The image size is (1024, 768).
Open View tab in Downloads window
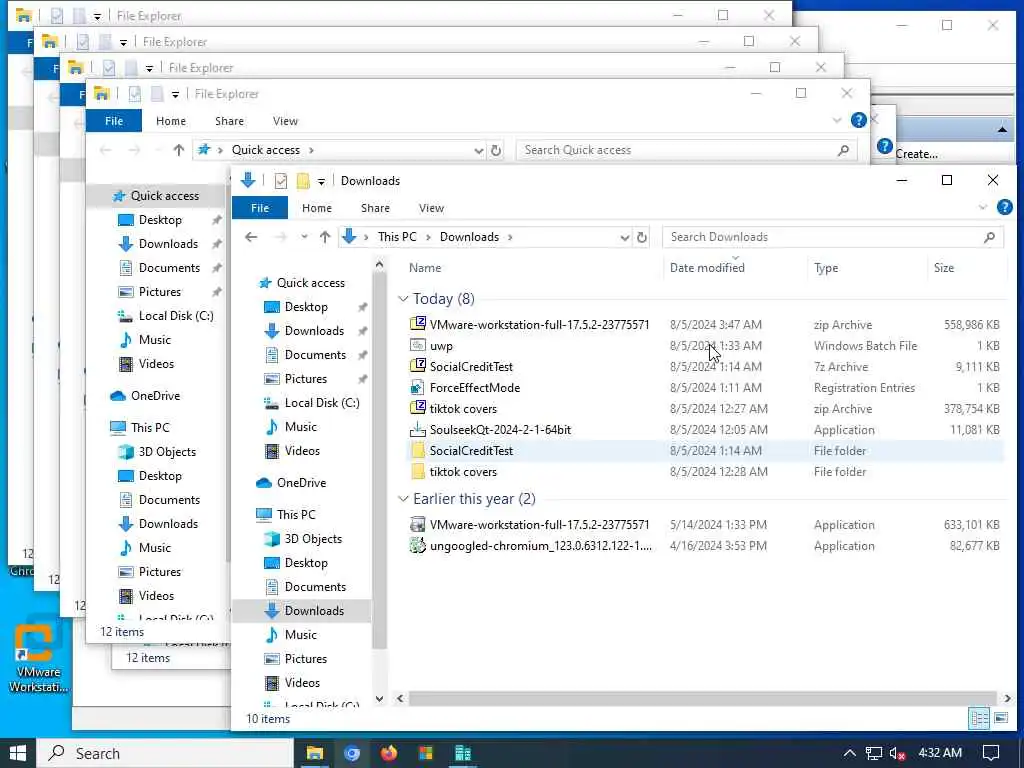(x=431, y=208)
